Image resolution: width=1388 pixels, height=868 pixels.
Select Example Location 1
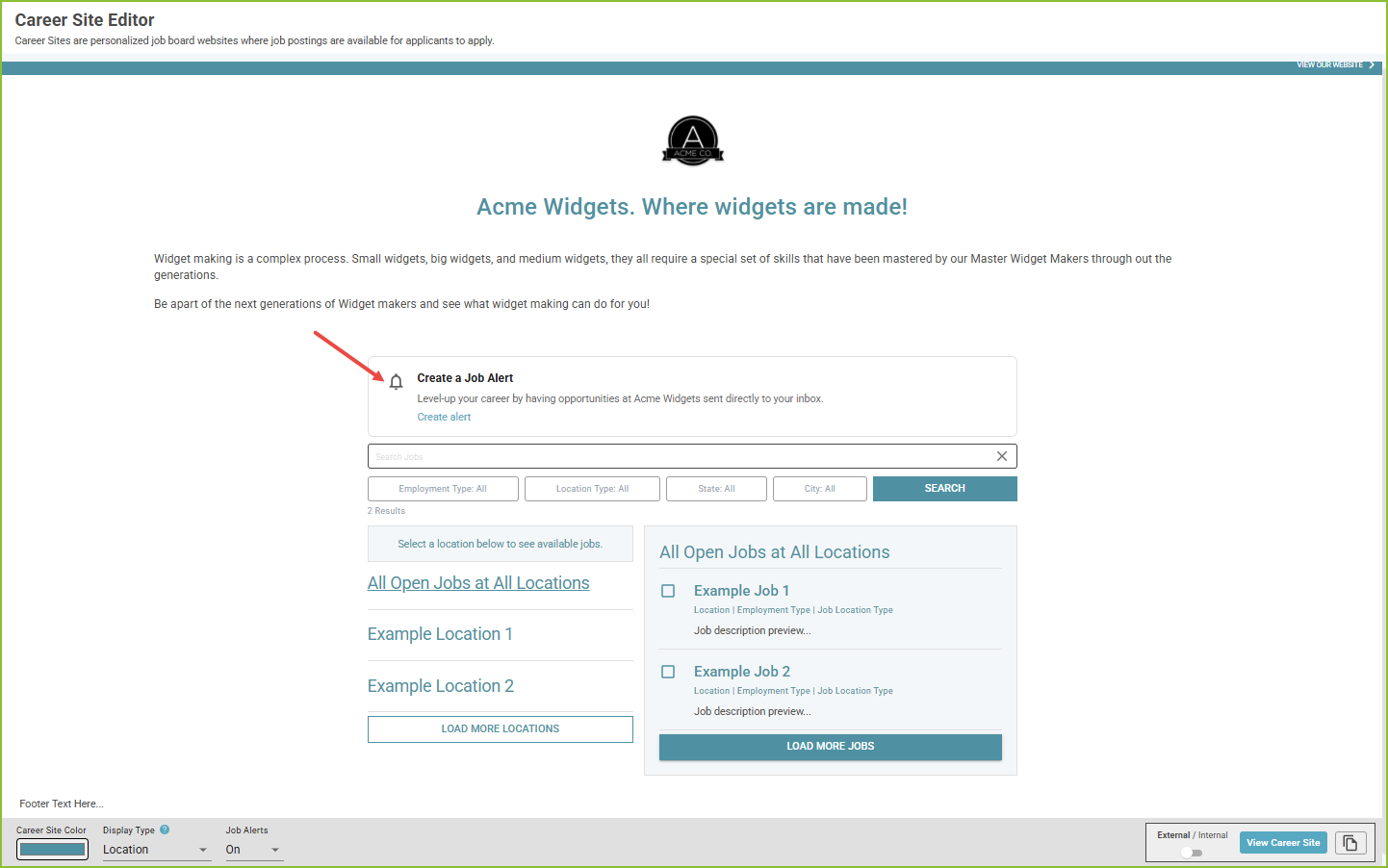click(440, 634)
